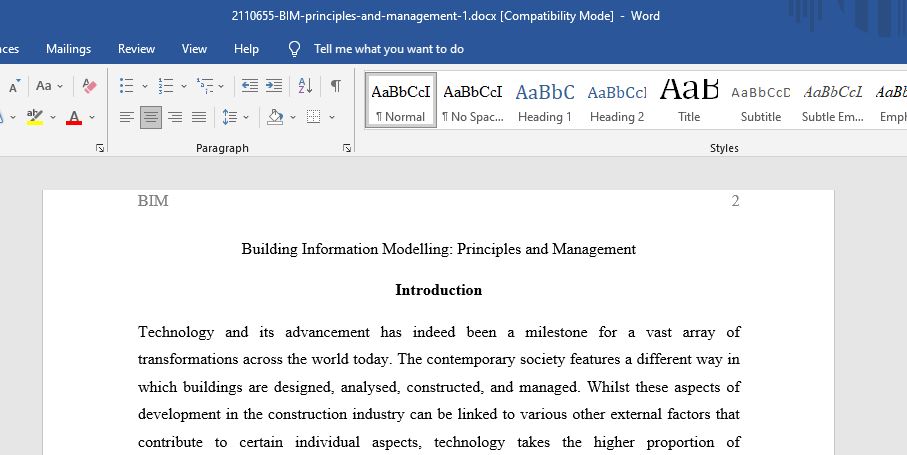Toggle Align Right paragraph alignment

pyautogui.click(x=175, y=117)
